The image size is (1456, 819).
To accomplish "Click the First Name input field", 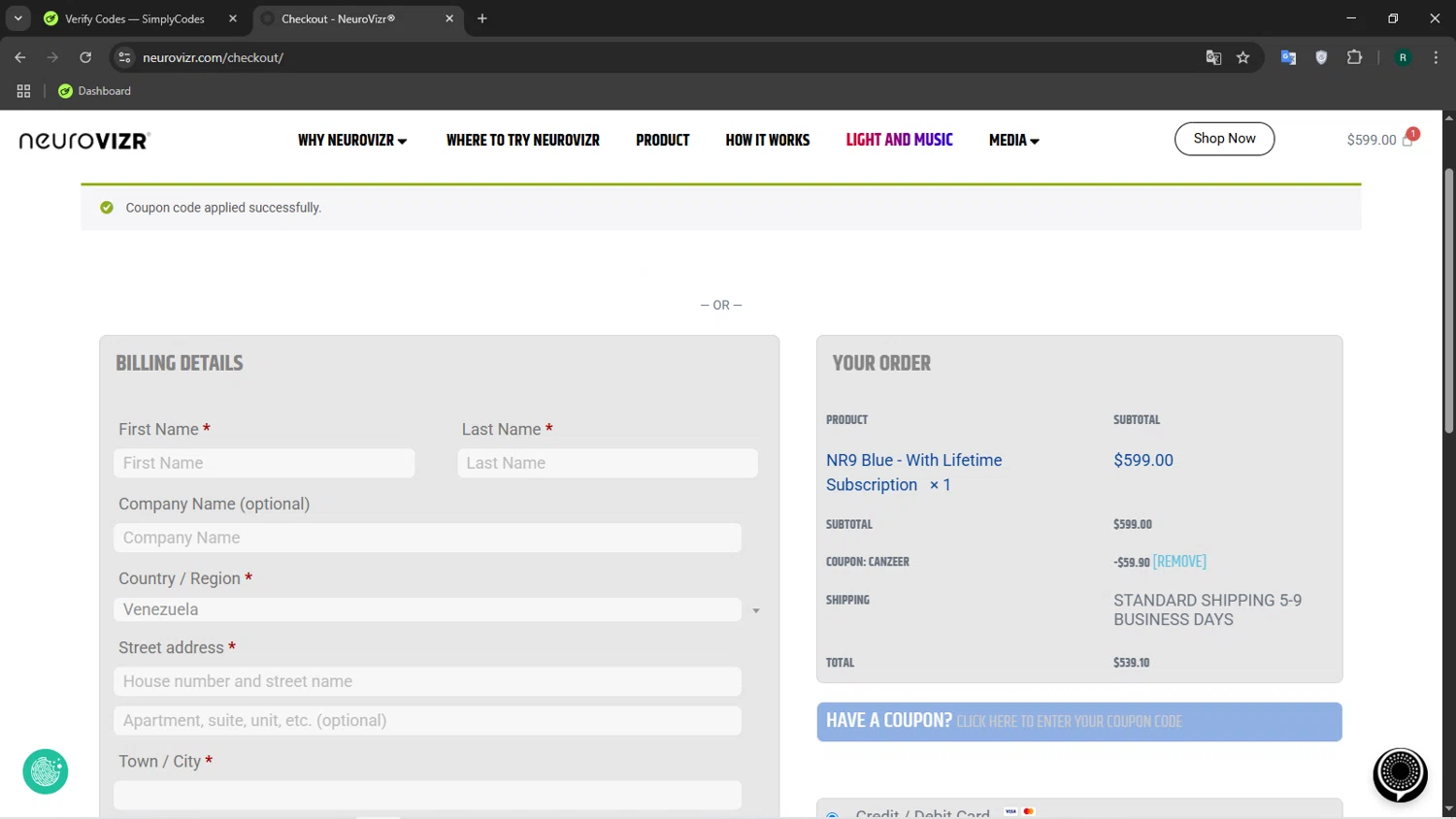I will 264,463.
